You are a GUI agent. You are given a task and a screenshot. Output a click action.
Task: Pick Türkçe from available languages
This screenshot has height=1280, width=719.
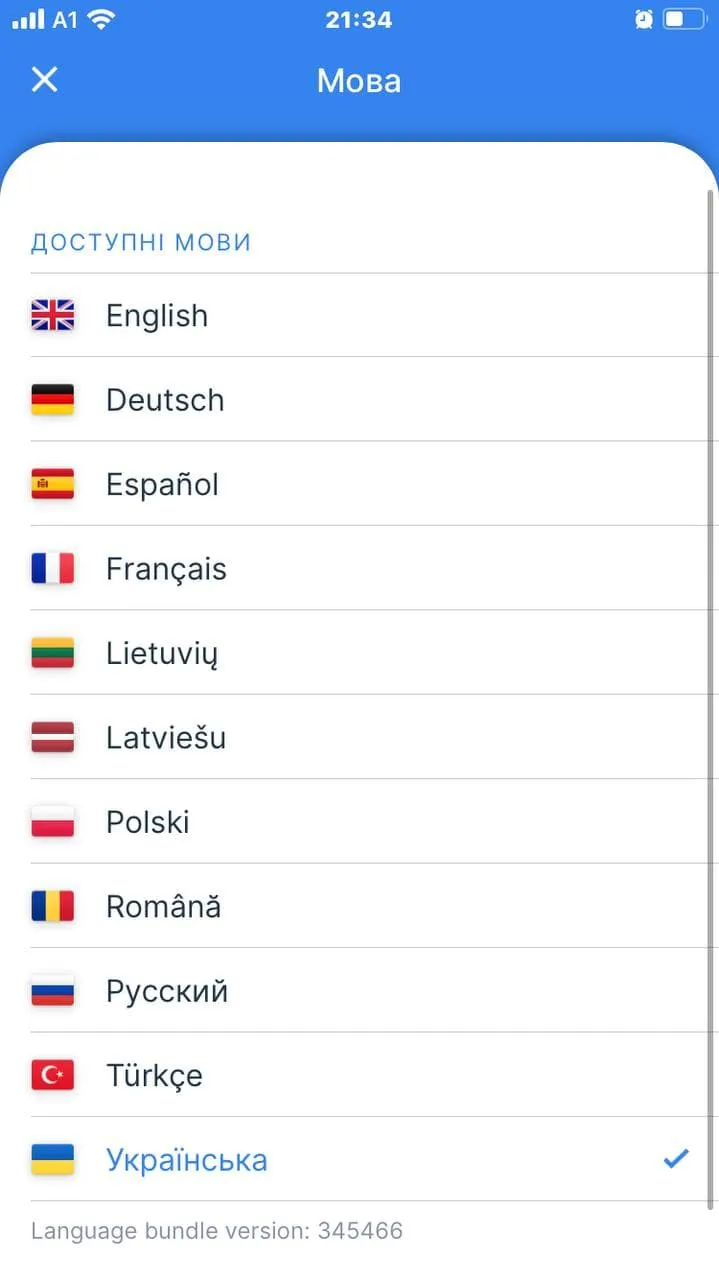(x=154, y=1076)
